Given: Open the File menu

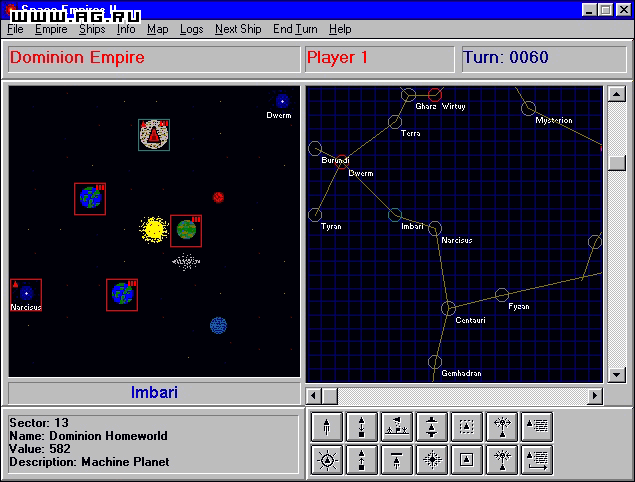Looking at the screenshot, I should pyautogui.click(x=15, y=29).
